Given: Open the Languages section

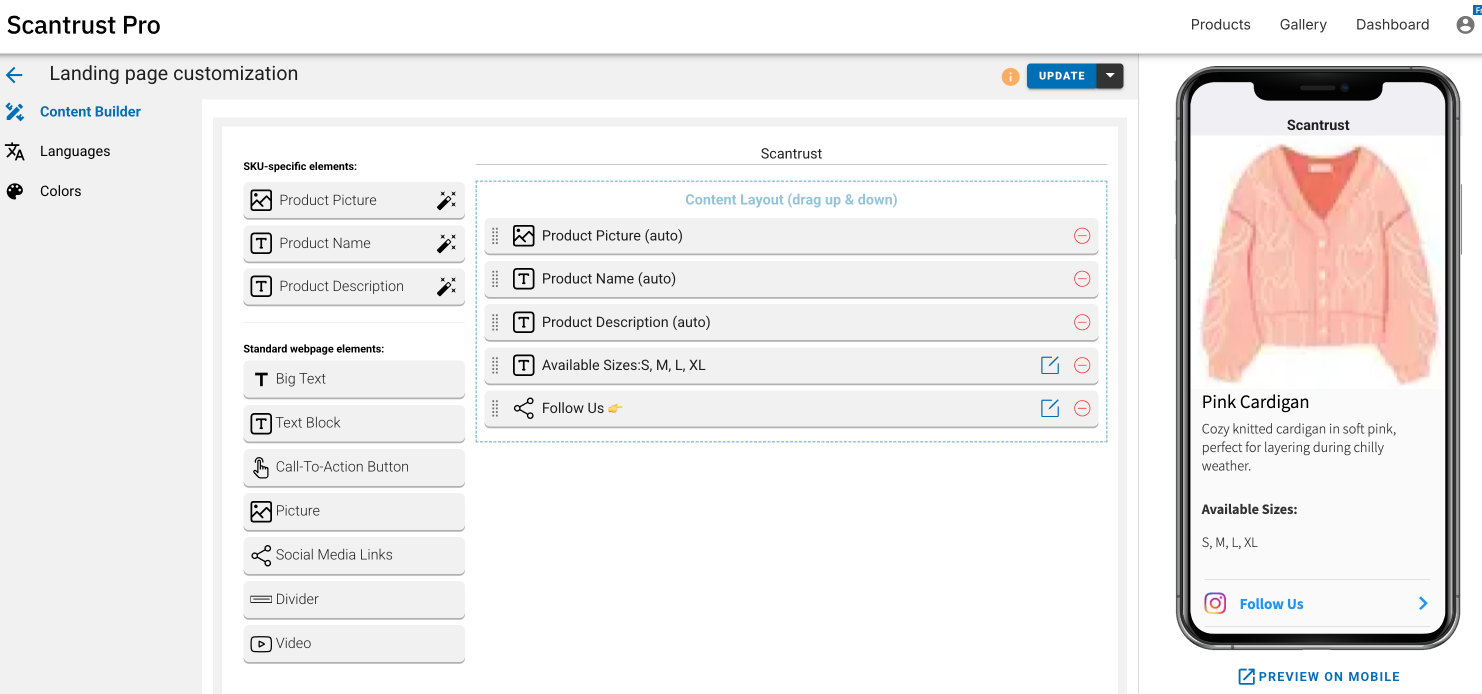Looking at the screenshot, I should (75, 151).
